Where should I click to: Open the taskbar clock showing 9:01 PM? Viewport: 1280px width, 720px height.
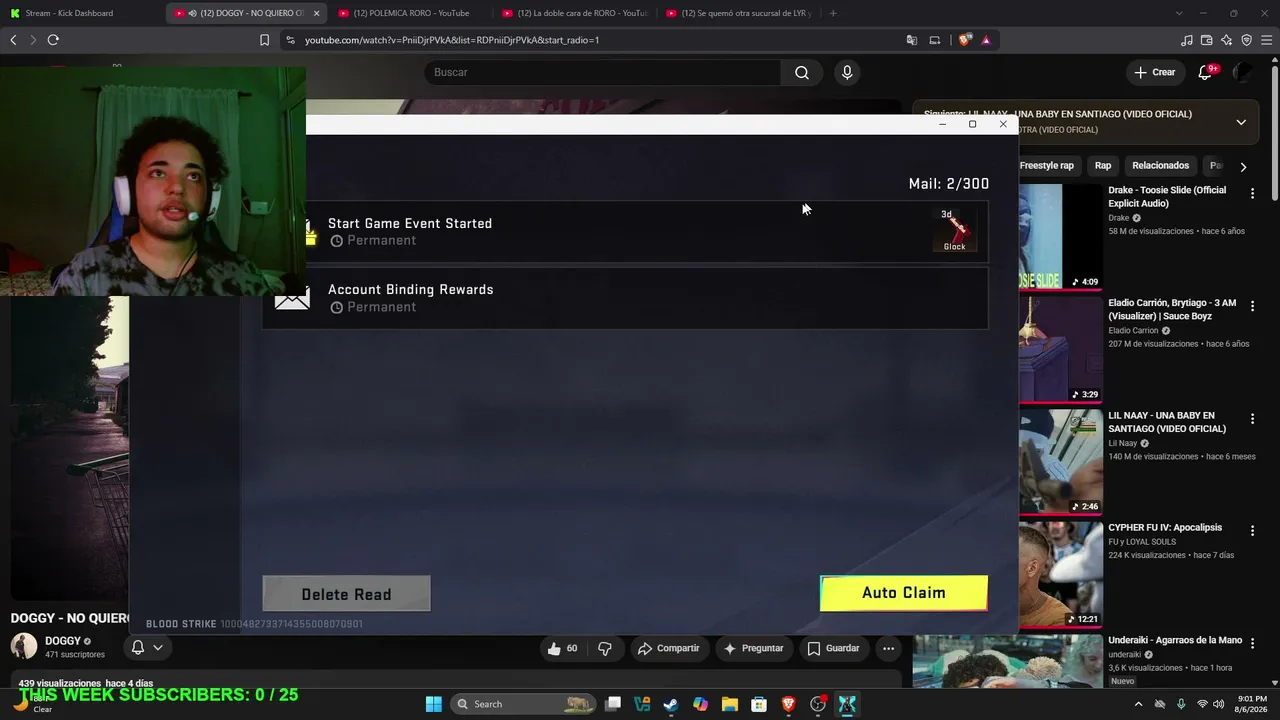[x=1252, y=704]
